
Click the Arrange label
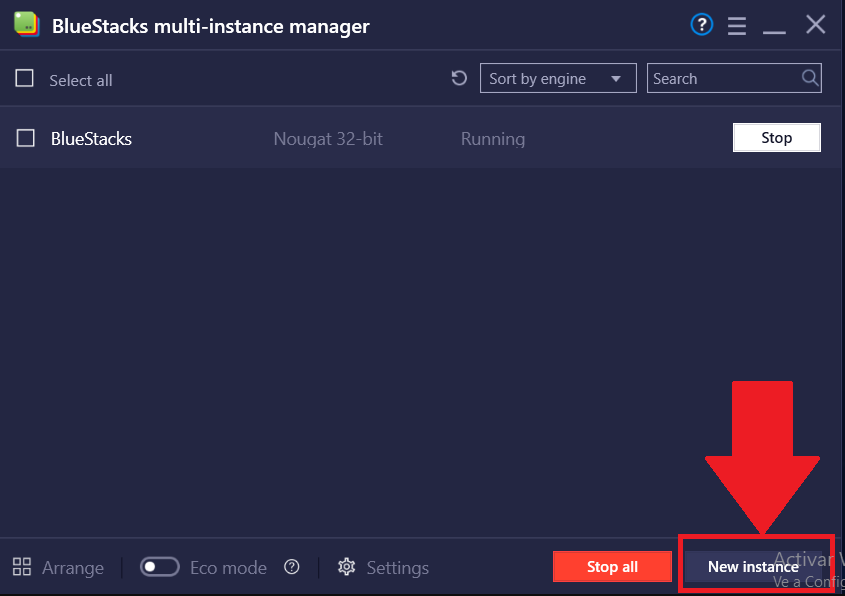coord(73,568)
